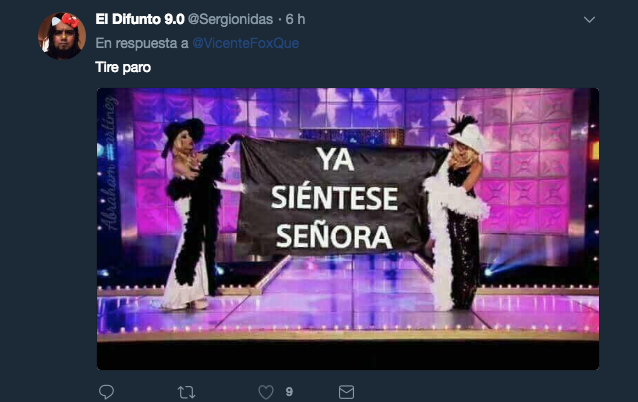View the like count number 9
The width and height of the screenshot is (638, 402).
(x=289, y=392)
